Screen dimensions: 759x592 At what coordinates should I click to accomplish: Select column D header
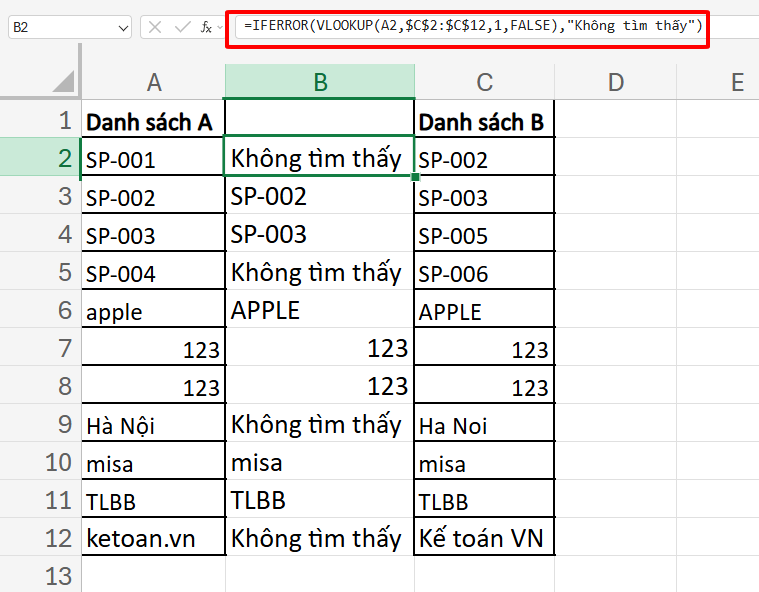(x=616, y=81)
